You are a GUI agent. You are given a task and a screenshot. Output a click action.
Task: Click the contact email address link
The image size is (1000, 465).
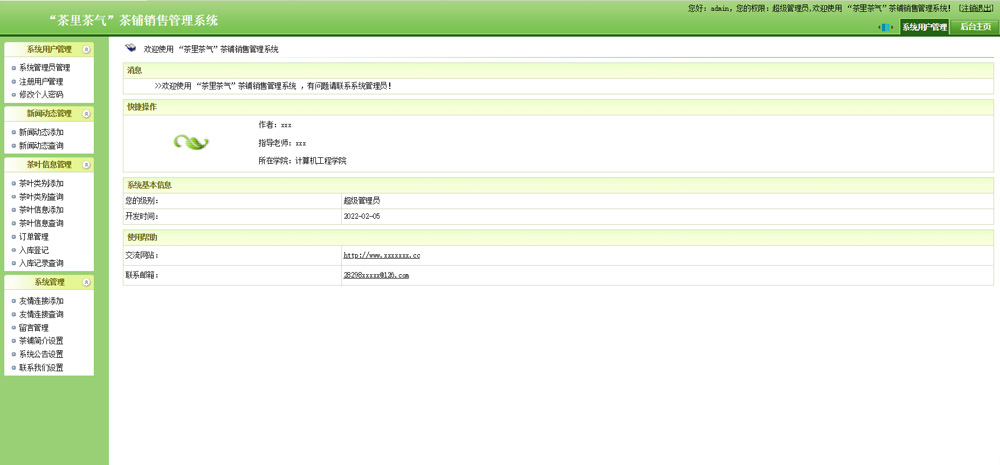376,275
